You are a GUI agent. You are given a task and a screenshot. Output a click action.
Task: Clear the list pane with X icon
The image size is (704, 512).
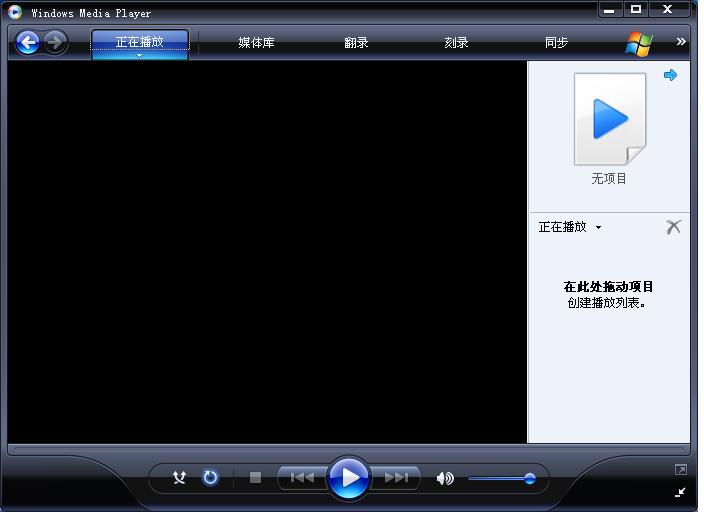click(673, 227)
